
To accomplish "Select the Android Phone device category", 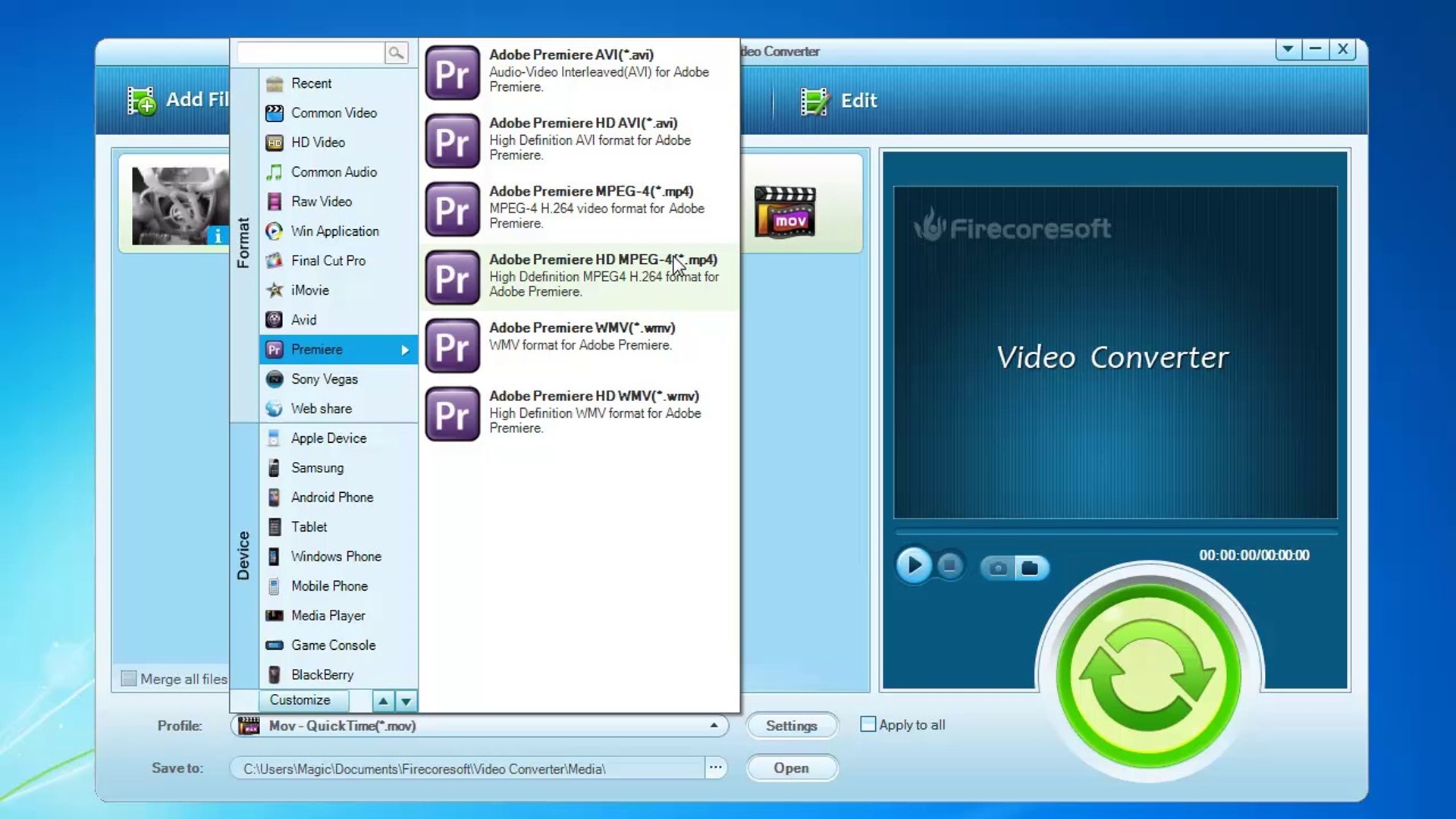I will (331, 497).
